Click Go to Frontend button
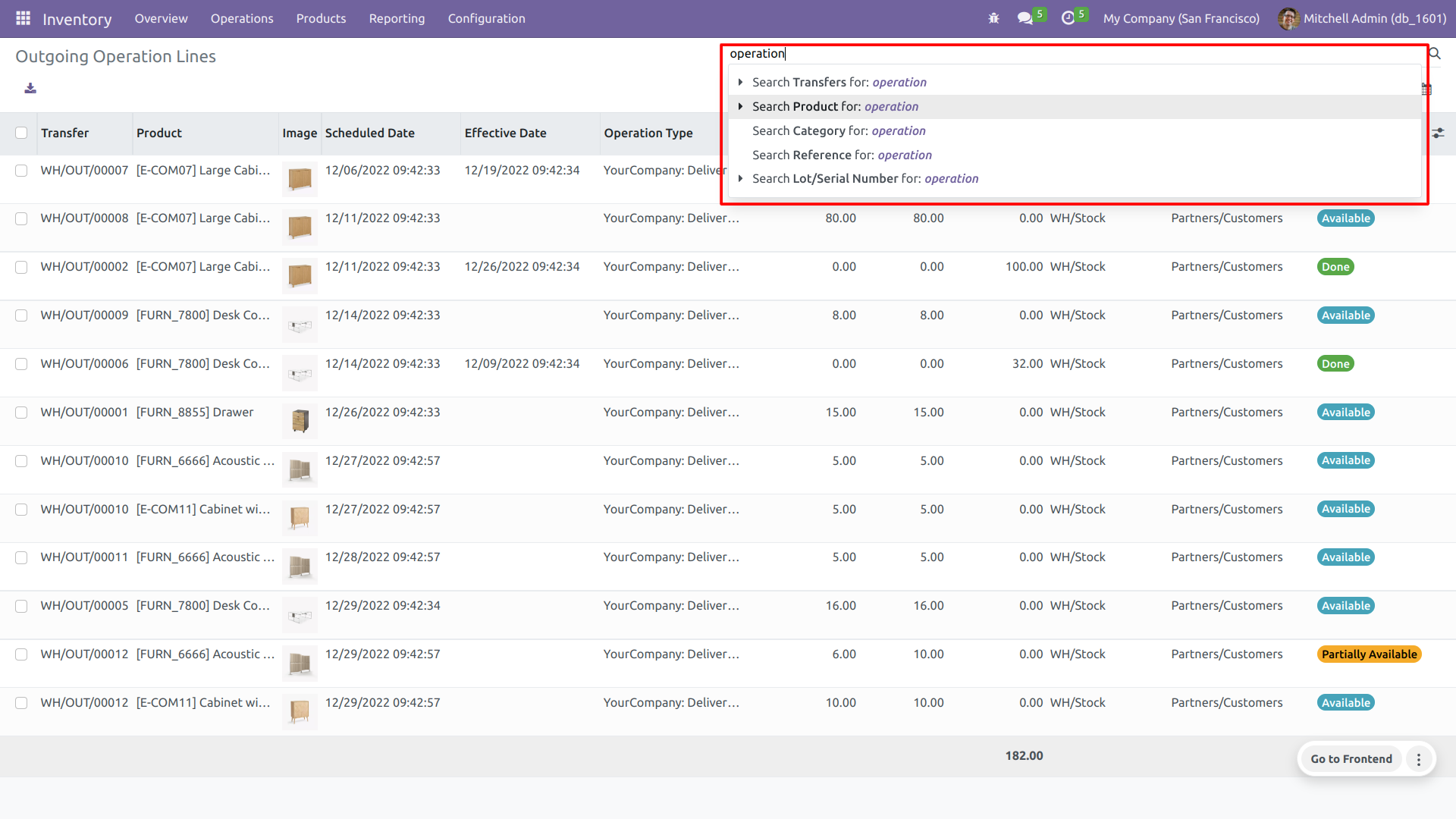Viewport: 1456px width, 819px height. coord(1351,759)
